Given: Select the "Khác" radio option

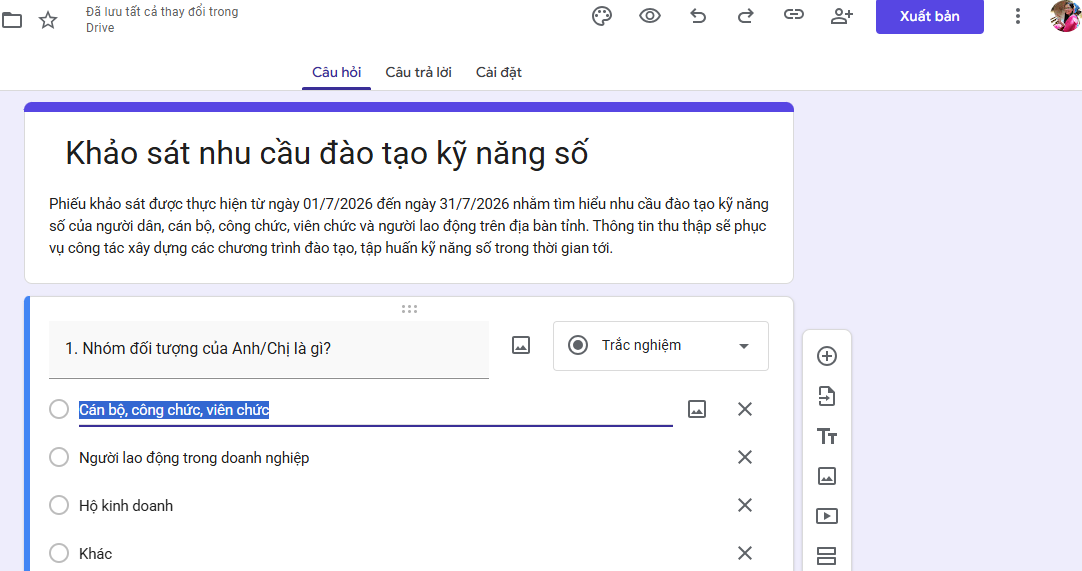Looking at the screenshot, I should coord(59,553).
